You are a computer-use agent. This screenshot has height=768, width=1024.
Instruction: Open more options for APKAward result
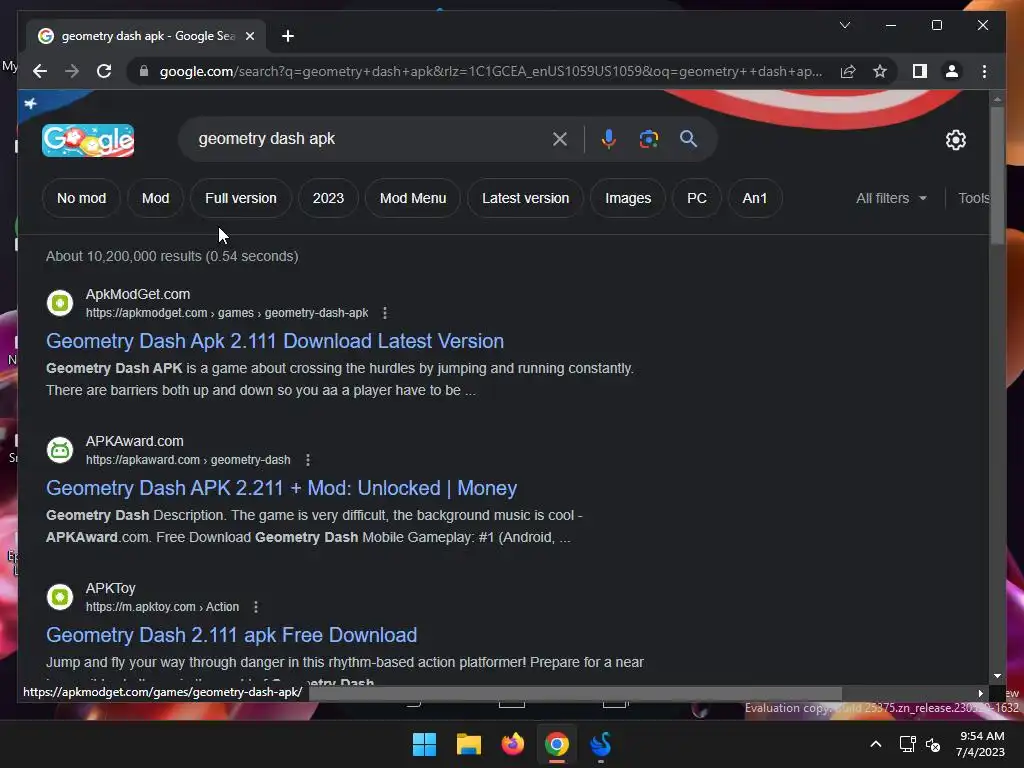(x=308, y=460)
